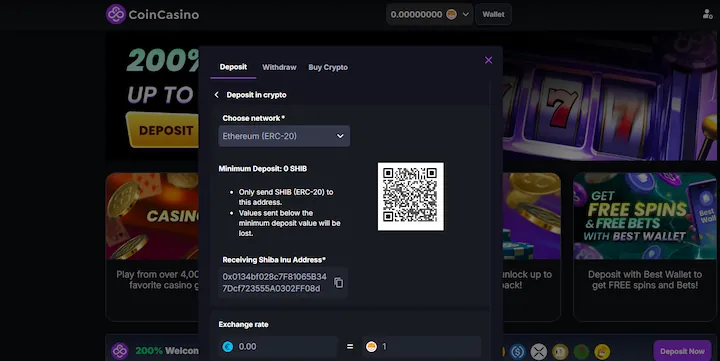Click the deposit QR code
The height and width of the screenshot is (361, 720).
[411, 196]
